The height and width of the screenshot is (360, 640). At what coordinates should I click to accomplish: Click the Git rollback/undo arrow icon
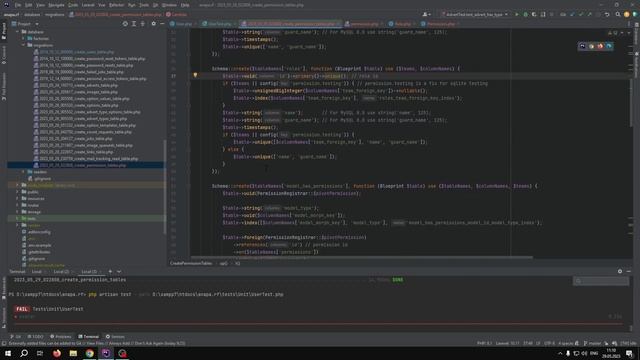(607, 14)
